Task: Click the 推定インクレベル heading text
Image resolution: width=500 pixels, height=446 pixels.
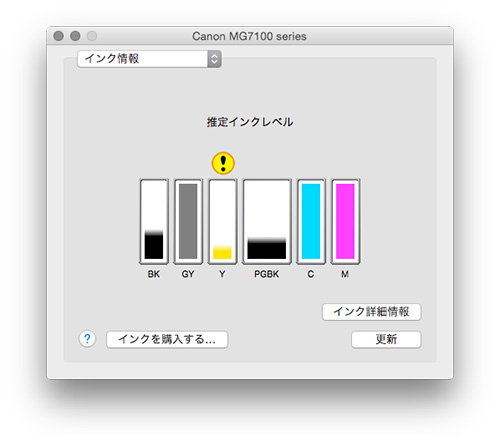Action: coord(250,122)
